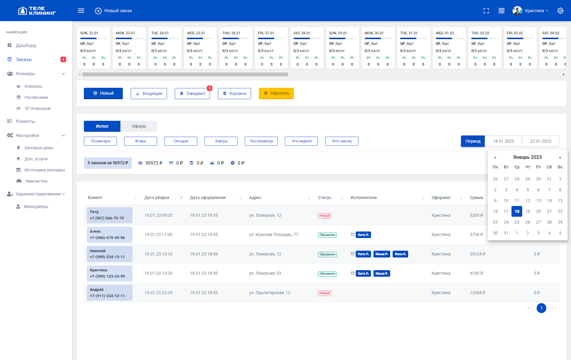Click the start date field 18.01.2023
Screen dimensions: 571x360
503,141
